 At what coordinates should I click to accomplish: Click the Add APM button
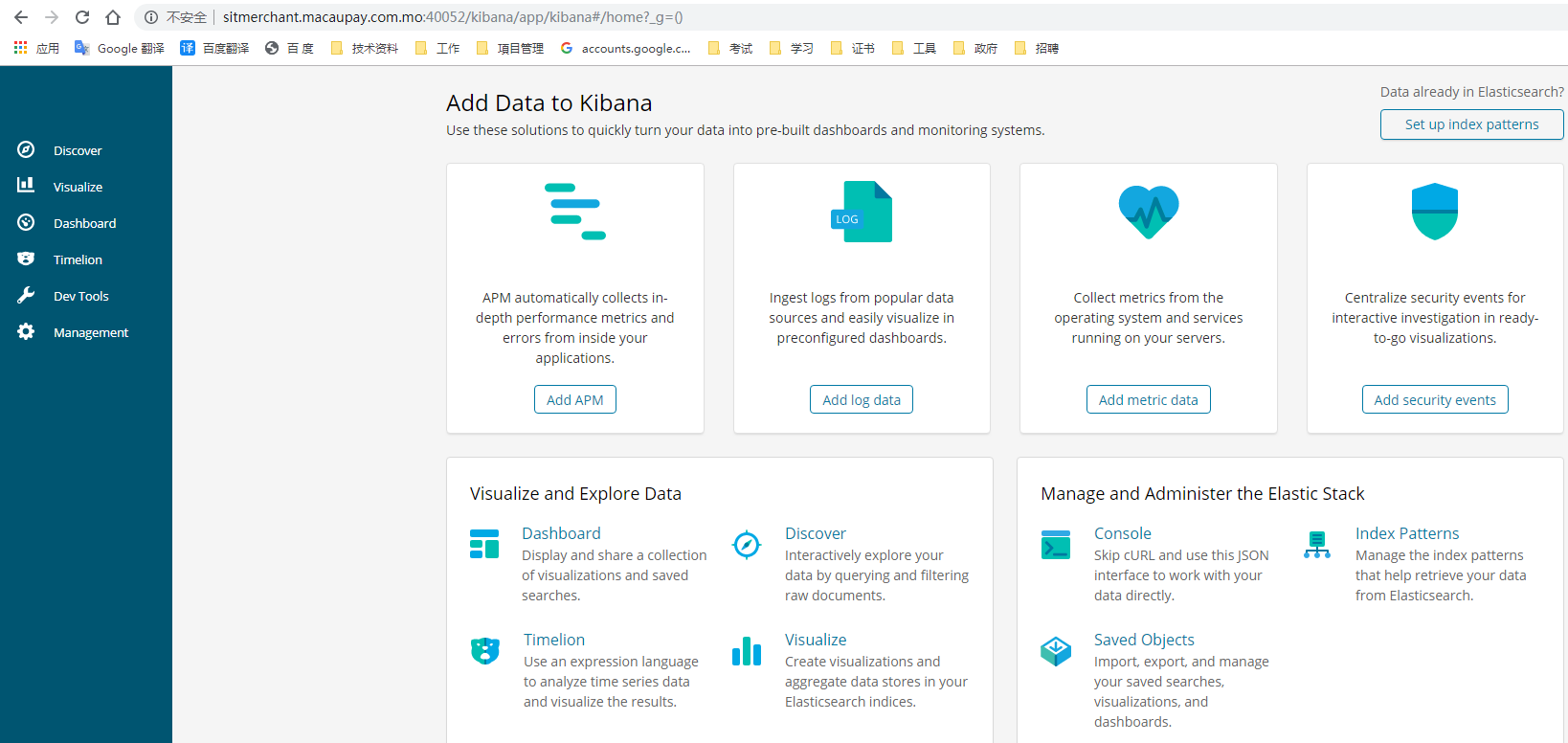pyautogui.click(x=575, y=399)
